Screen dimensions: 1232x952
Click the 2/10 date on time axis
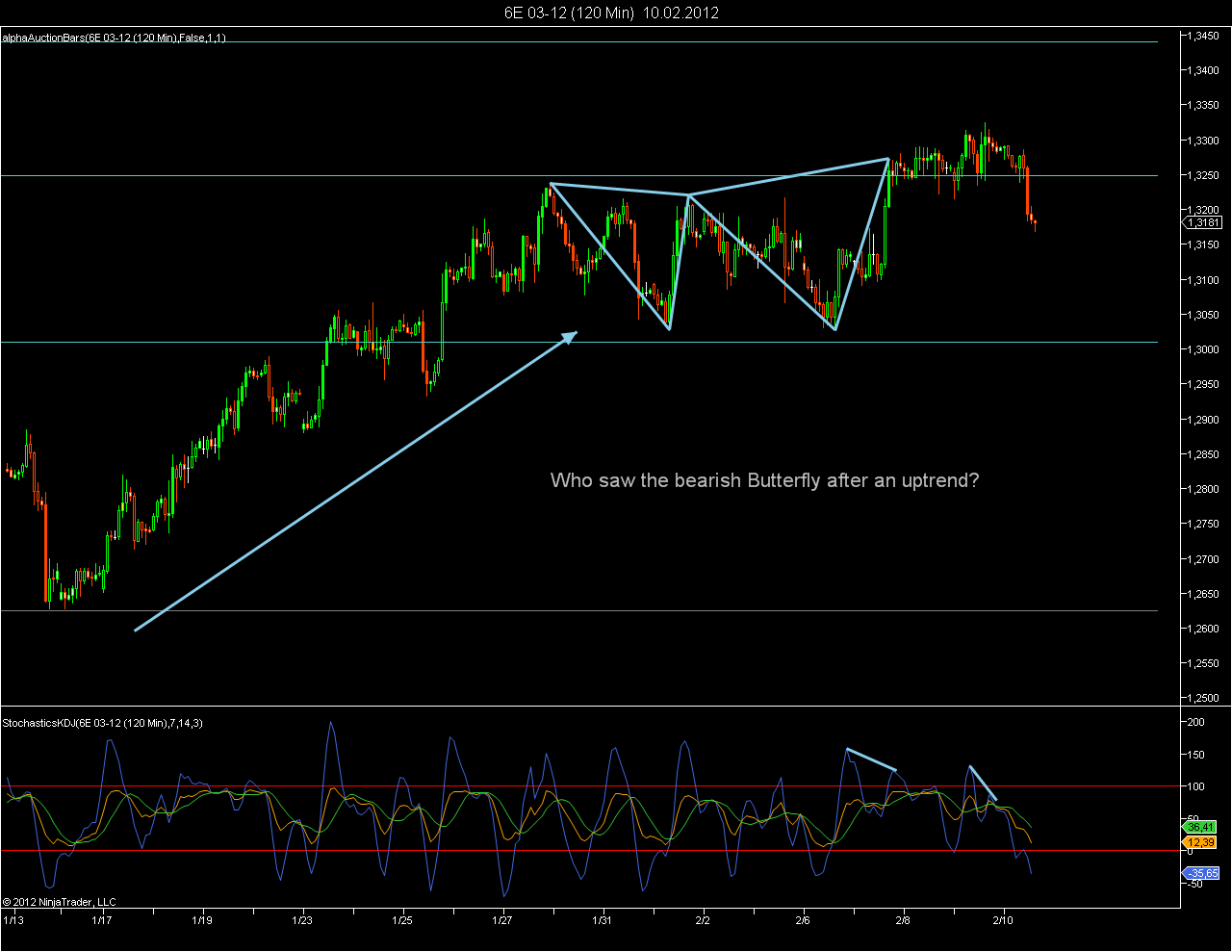coord(1003,921)
